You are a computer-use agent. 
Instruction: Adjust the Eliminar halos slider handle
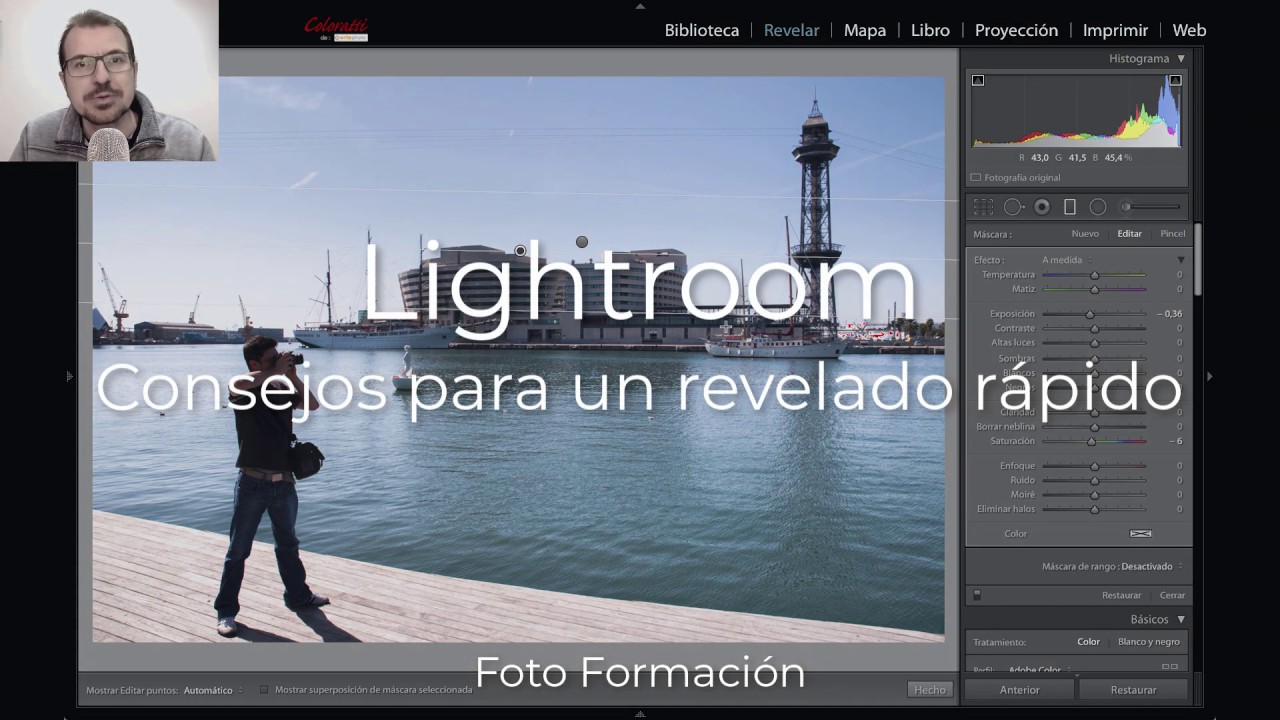[1094, 509]
